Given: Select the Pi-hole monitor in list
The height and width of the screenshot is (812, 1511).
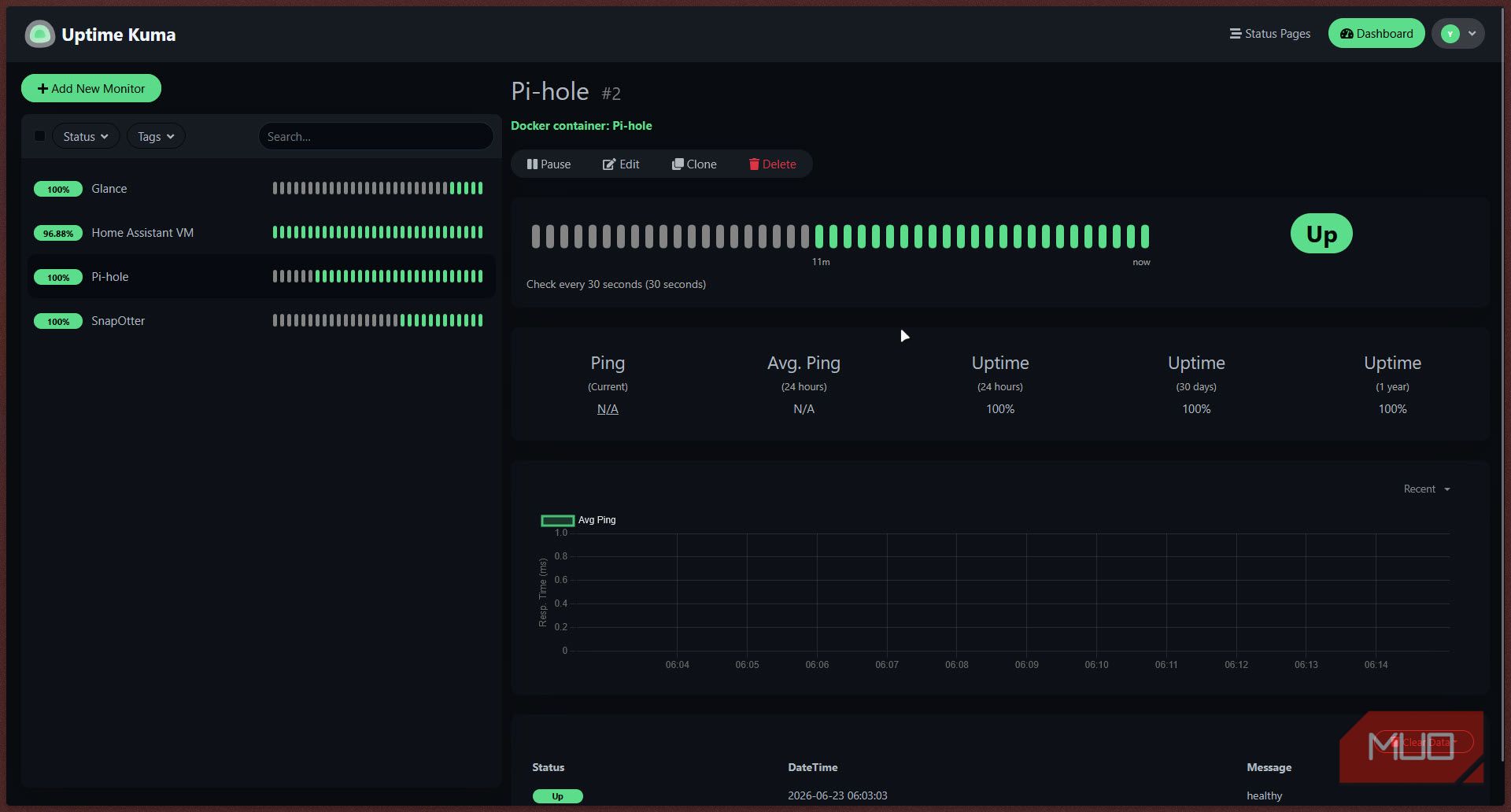Looking at the screenshot, I should tap(261, 276).
